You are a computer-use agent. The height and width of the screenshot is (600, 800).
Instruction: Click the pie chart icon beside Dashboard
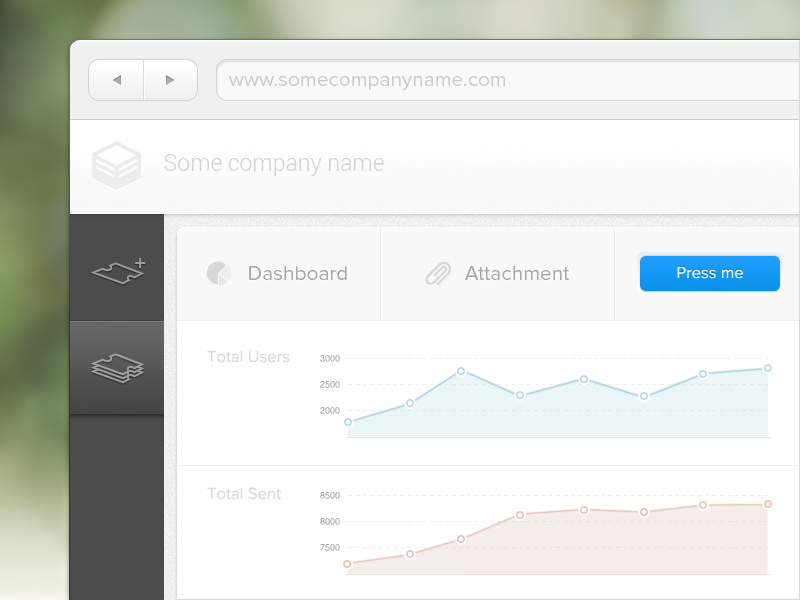(219, 273)
